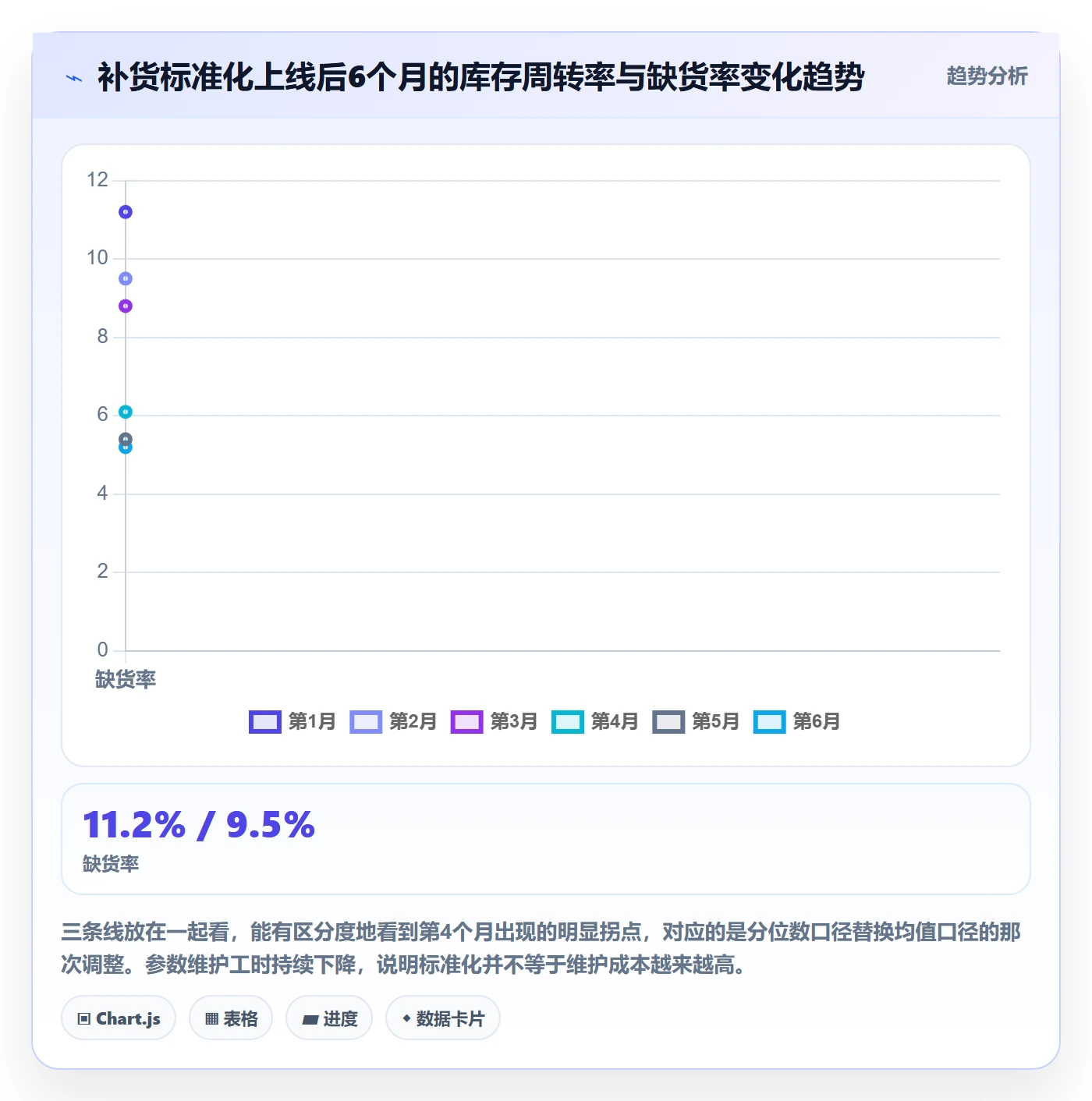Click the lightning bolt icon beside the title
The image size is (1092, 1101).
coord(74,78)
